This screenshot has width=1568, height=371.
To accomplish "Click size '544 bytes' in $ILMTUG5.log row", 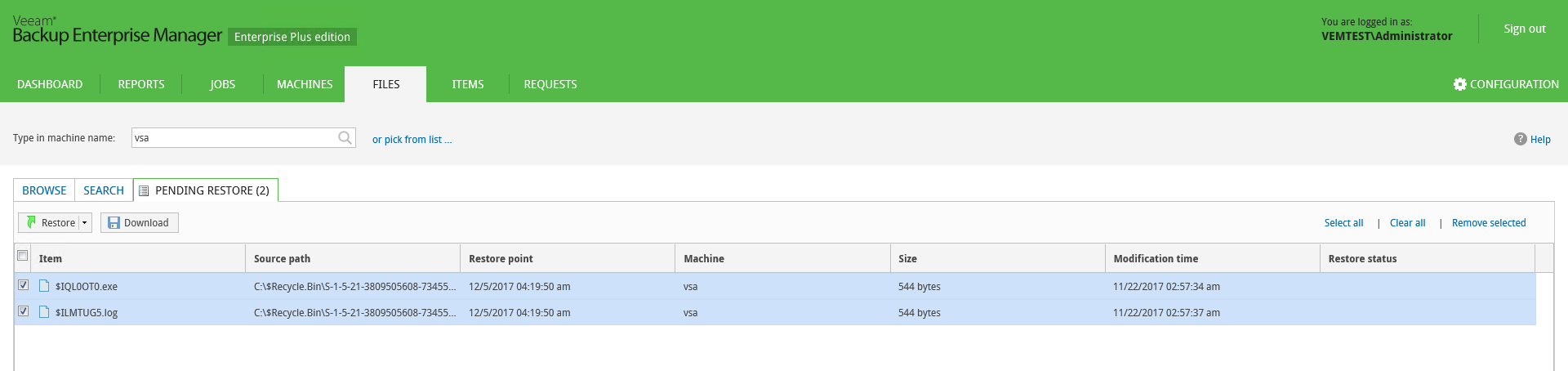I will point(920,313).
